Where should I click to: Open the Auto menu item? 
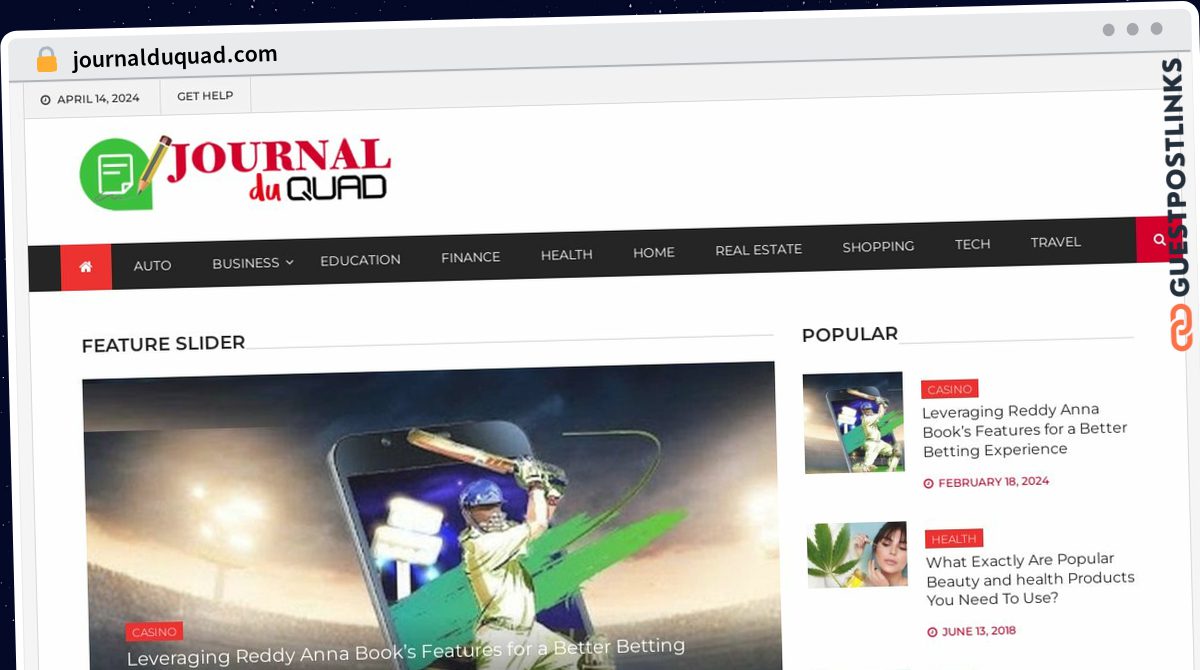click(152, 265)
